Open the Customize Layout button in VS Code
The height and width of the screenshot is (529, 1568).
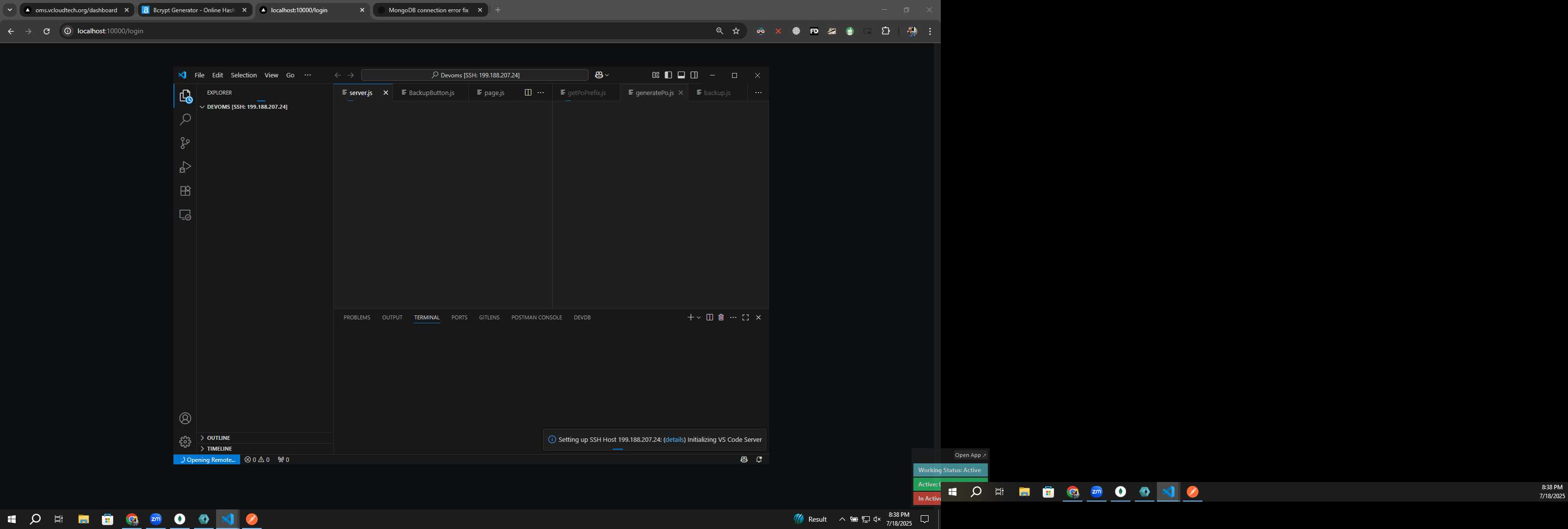coord(656,75)
